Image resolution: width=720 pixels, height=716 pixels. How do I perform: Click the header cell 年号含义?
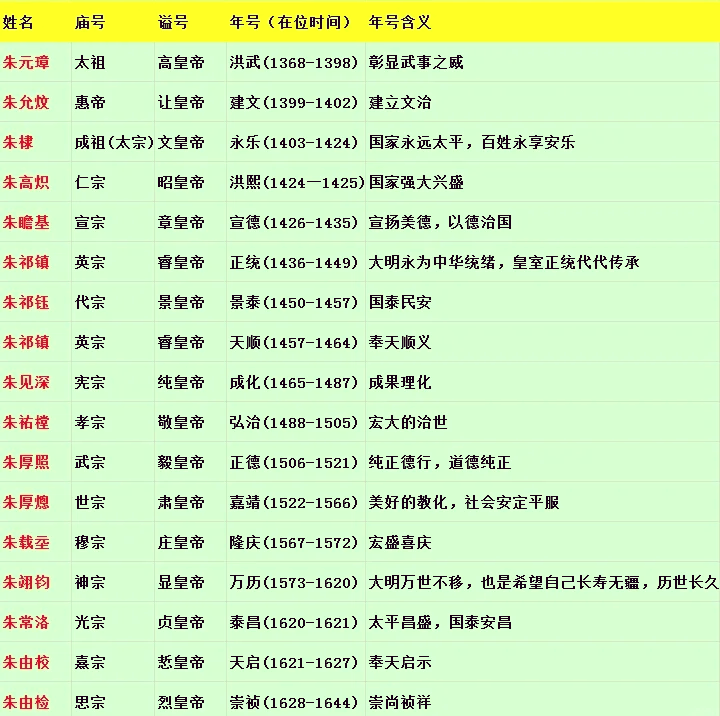coord(399,22)
